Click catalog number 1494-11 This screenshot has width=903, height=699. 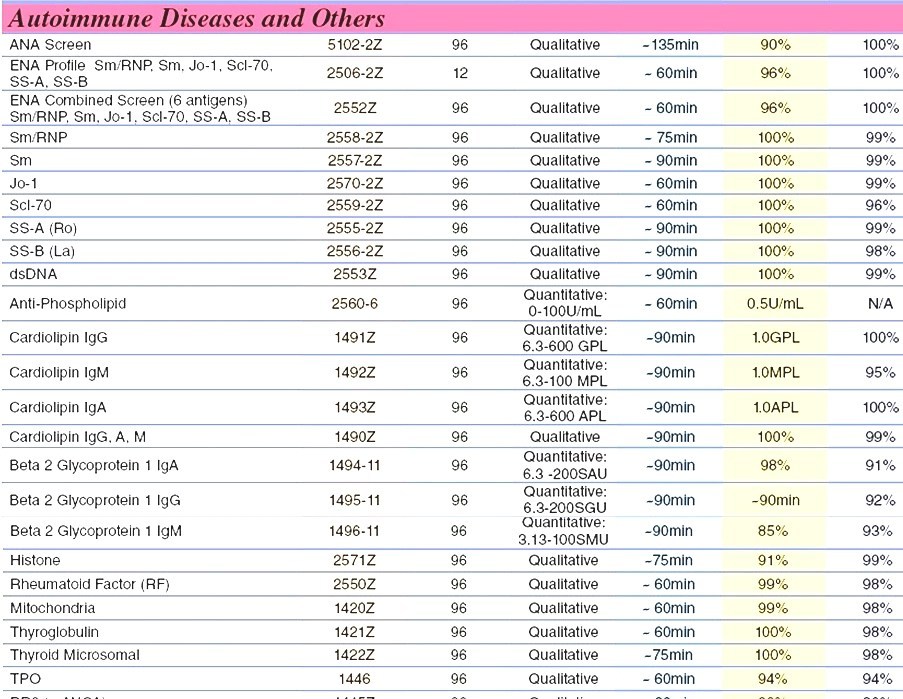point(355,465)
